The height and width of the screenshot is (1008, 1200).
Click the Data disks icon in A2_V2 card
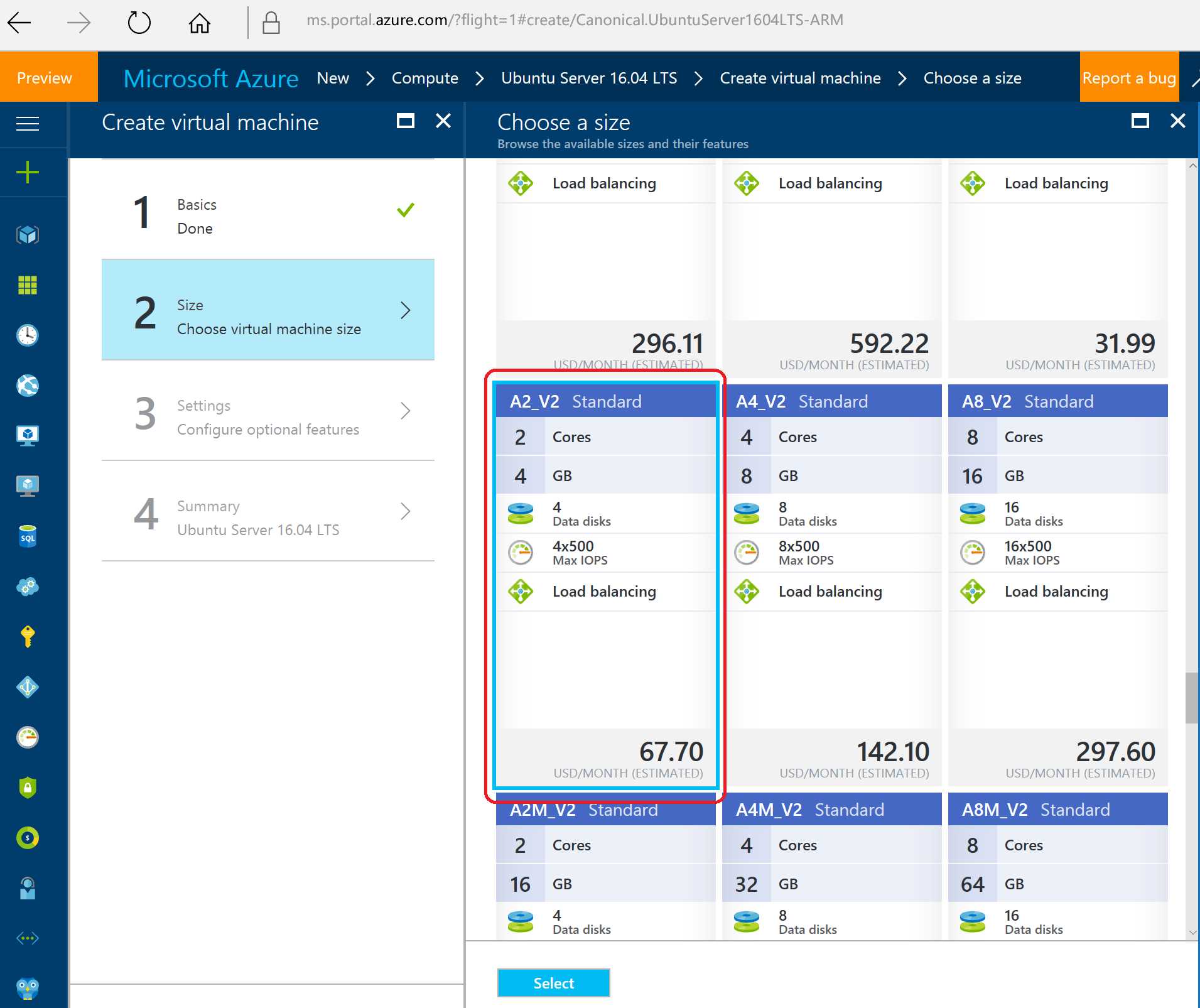(521, 514)
